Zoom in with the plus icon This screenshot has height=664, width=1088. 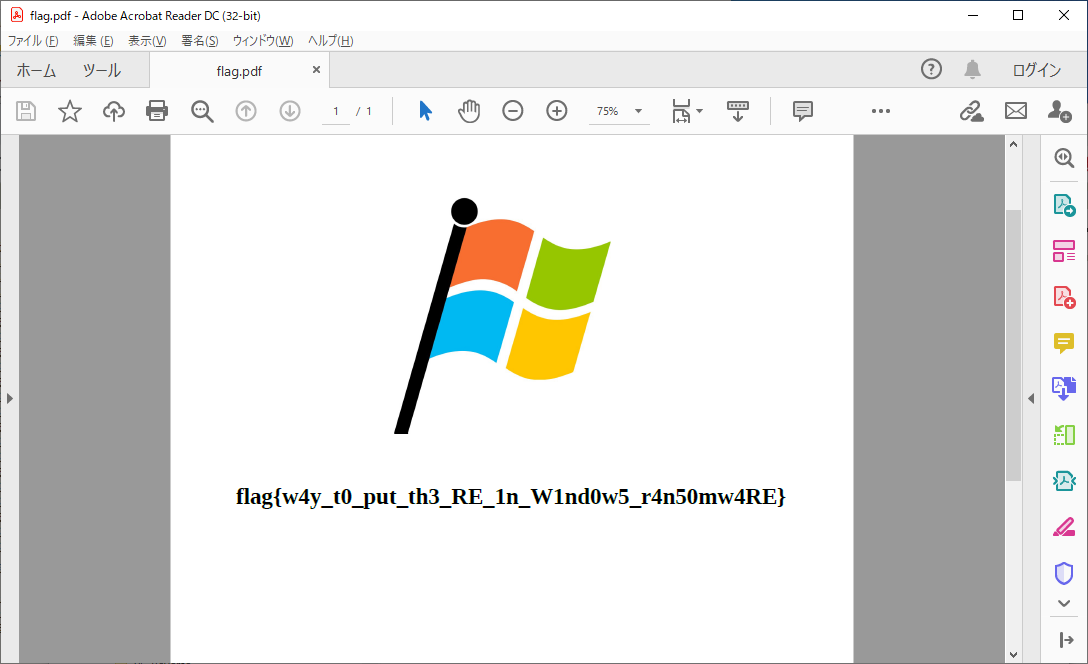coord(556,111)
